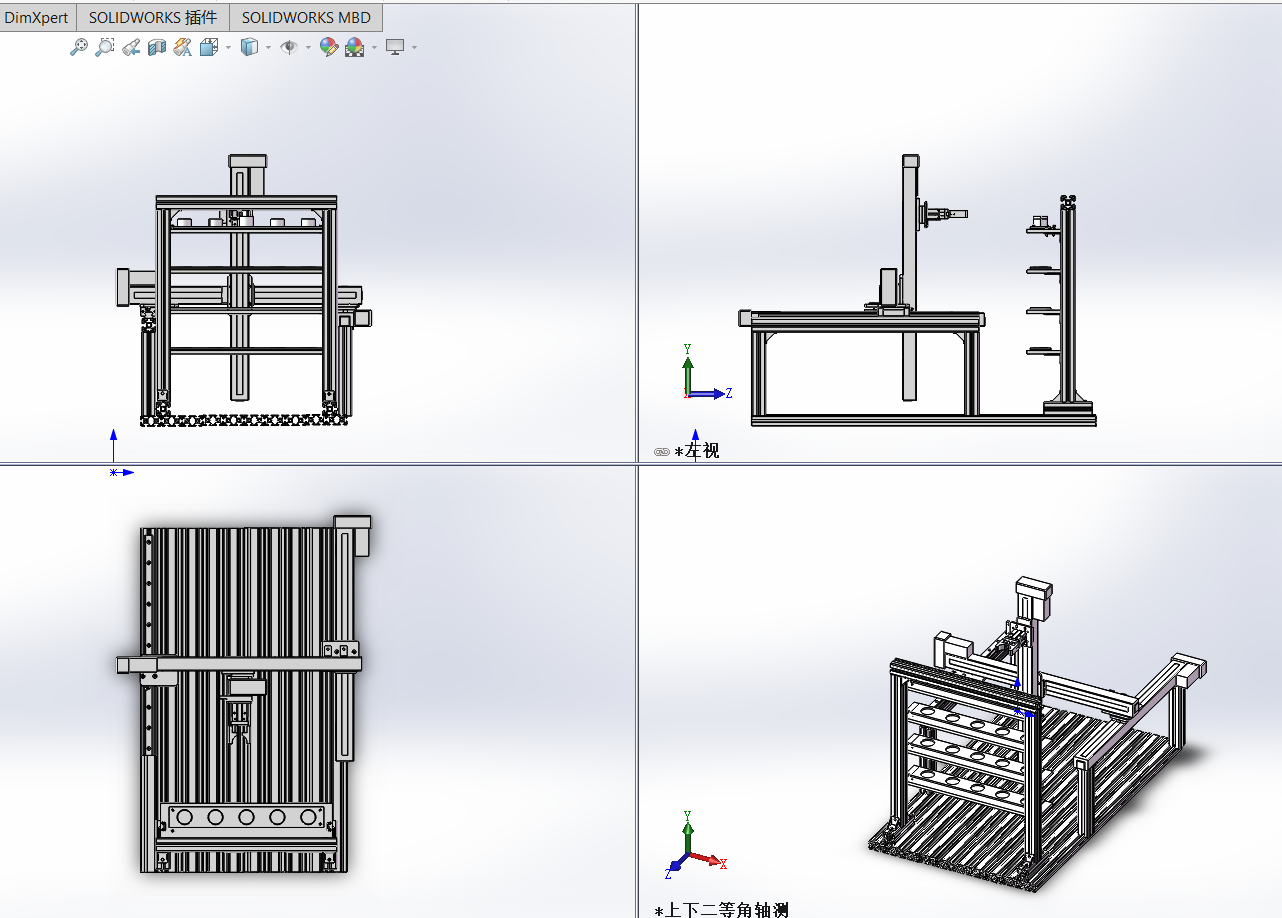1282x918 pixels.
Task: Click View Settings monitor icon
Action: 395,47
